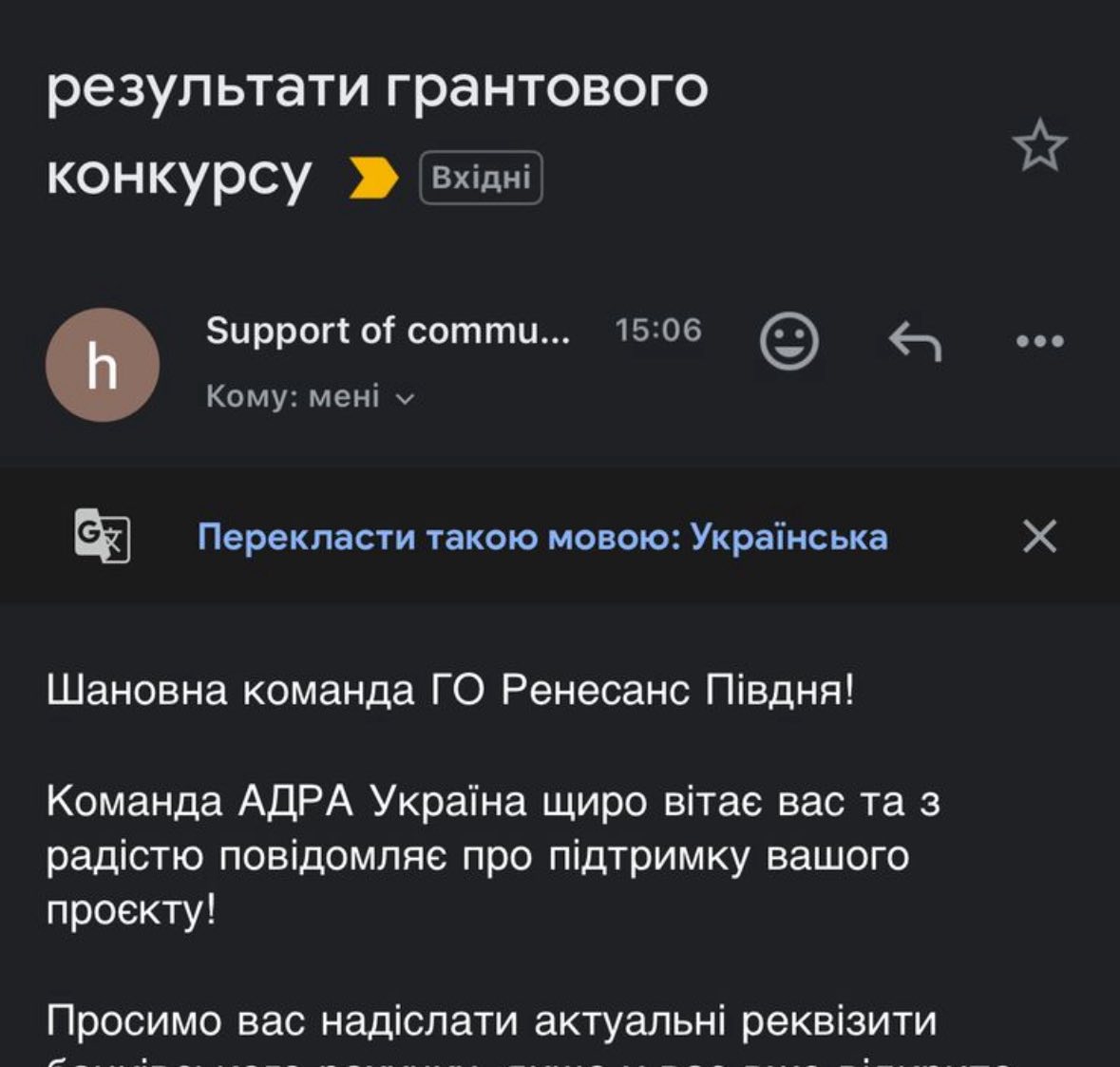Tap the sender avatar with letter h
1120x1067 pixels.
click(x=102, y=364)
